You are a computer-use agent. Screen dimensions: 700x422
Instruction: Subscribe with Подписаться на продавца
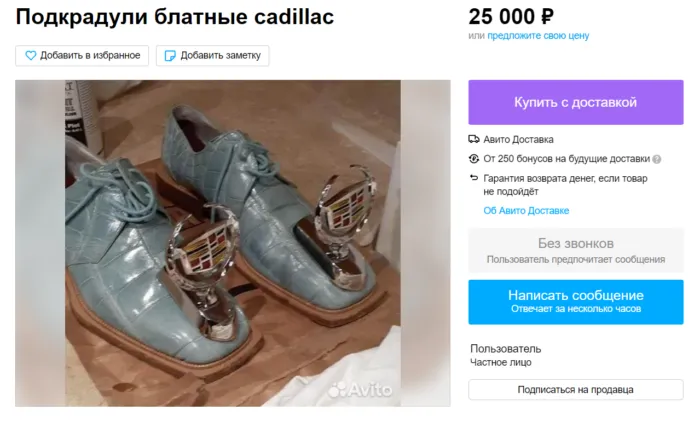[576, 389]
